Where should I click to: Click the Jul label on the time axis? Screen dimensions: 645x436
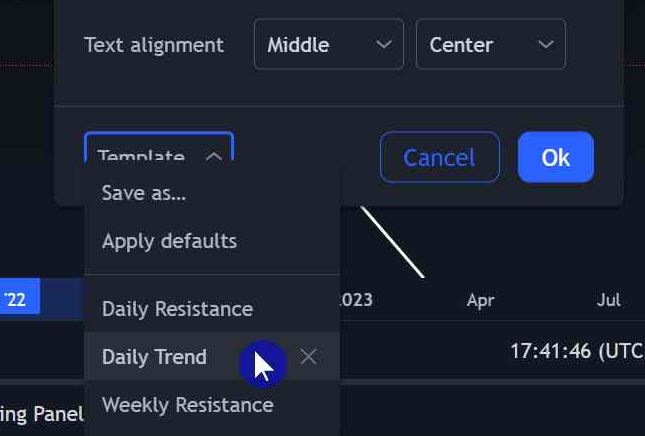tap(608, 299)
